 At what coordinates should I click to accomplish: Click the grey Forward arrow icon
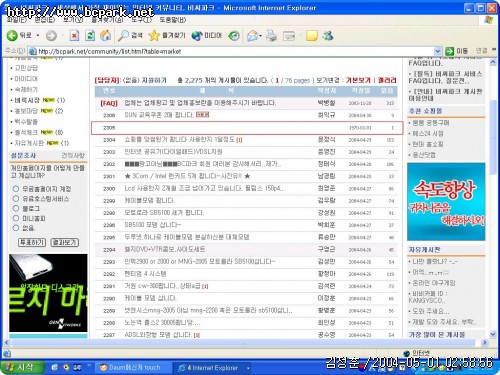point(51,35)
